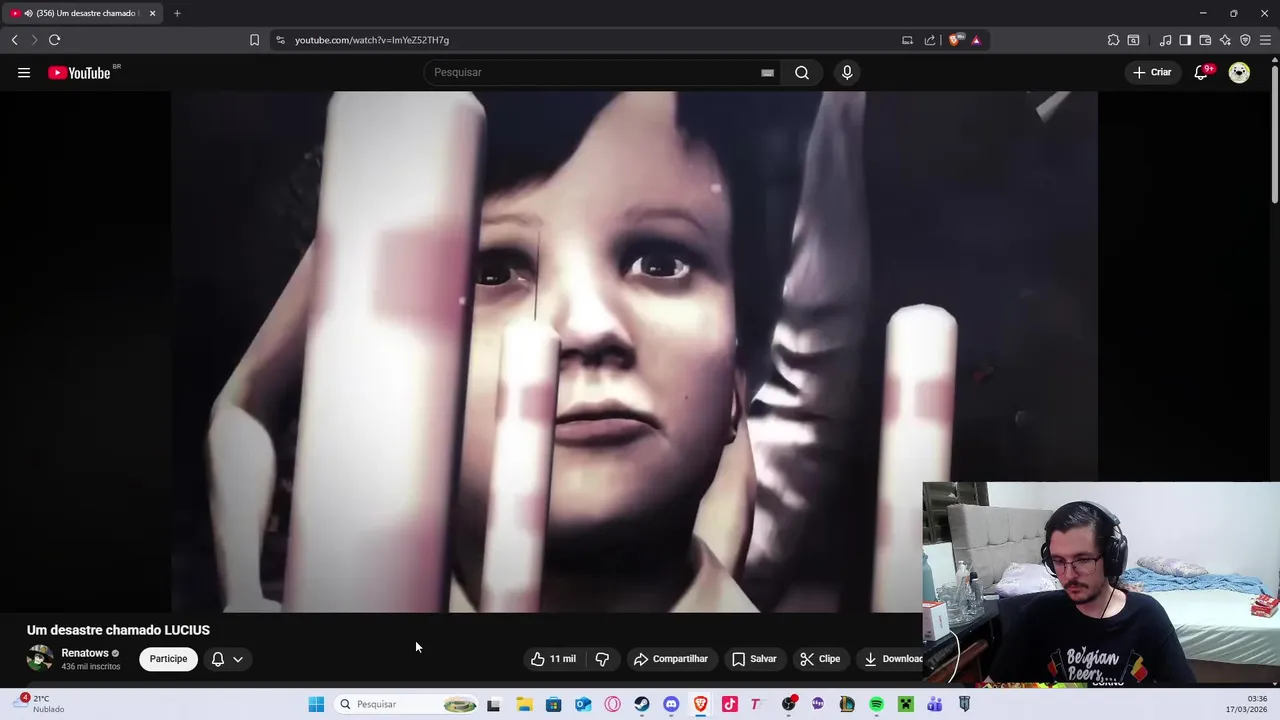Bookmark this page using bookmark icon

254,40
